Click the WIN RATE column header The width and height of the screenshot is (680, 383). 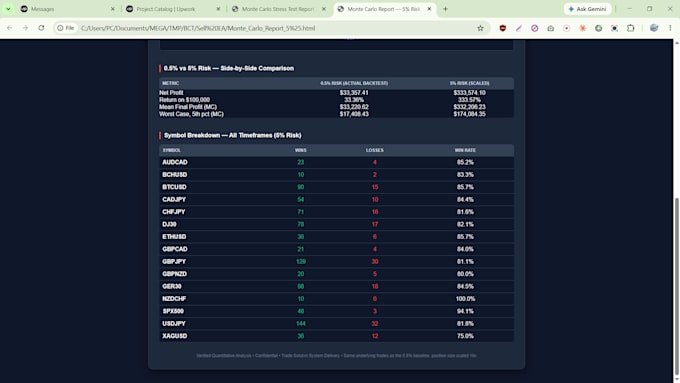point(465,150)
